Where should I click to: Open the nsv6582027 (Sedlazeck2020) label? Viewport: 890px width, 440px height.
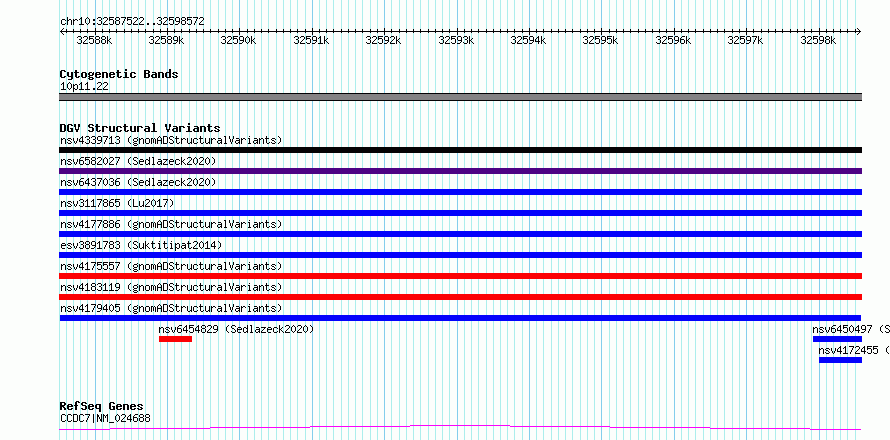138,161
